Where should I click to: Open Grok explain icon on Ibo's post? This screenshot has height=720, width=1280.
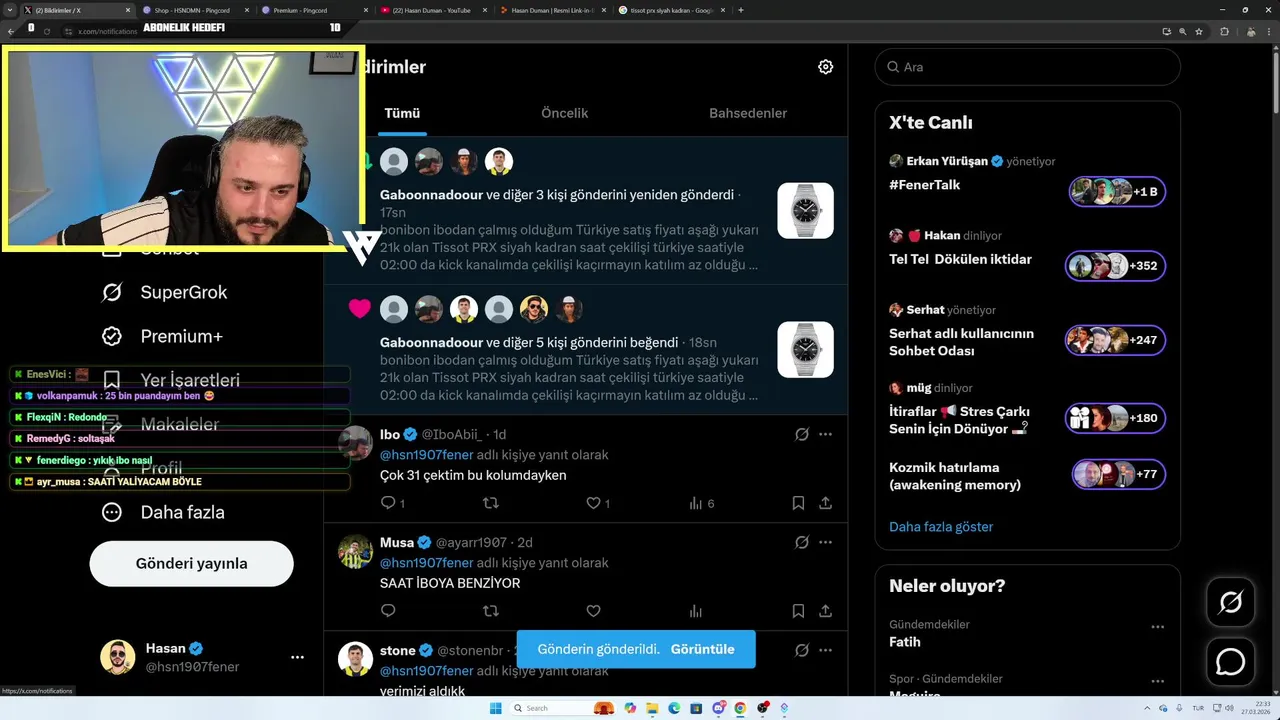pyautogui.click(x=801, y=434)
